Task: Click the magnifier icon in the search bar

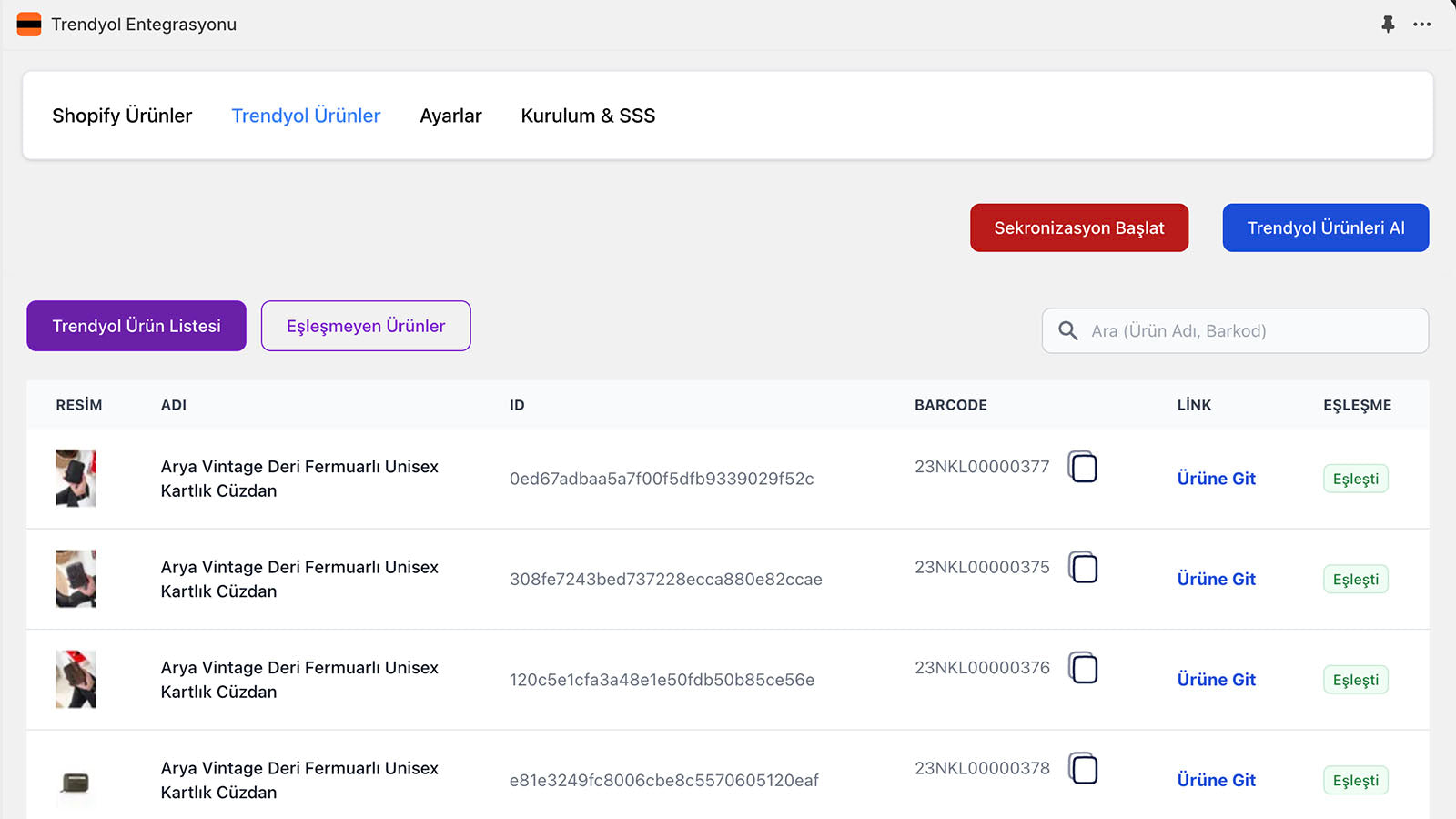Action: [1067, 330]
